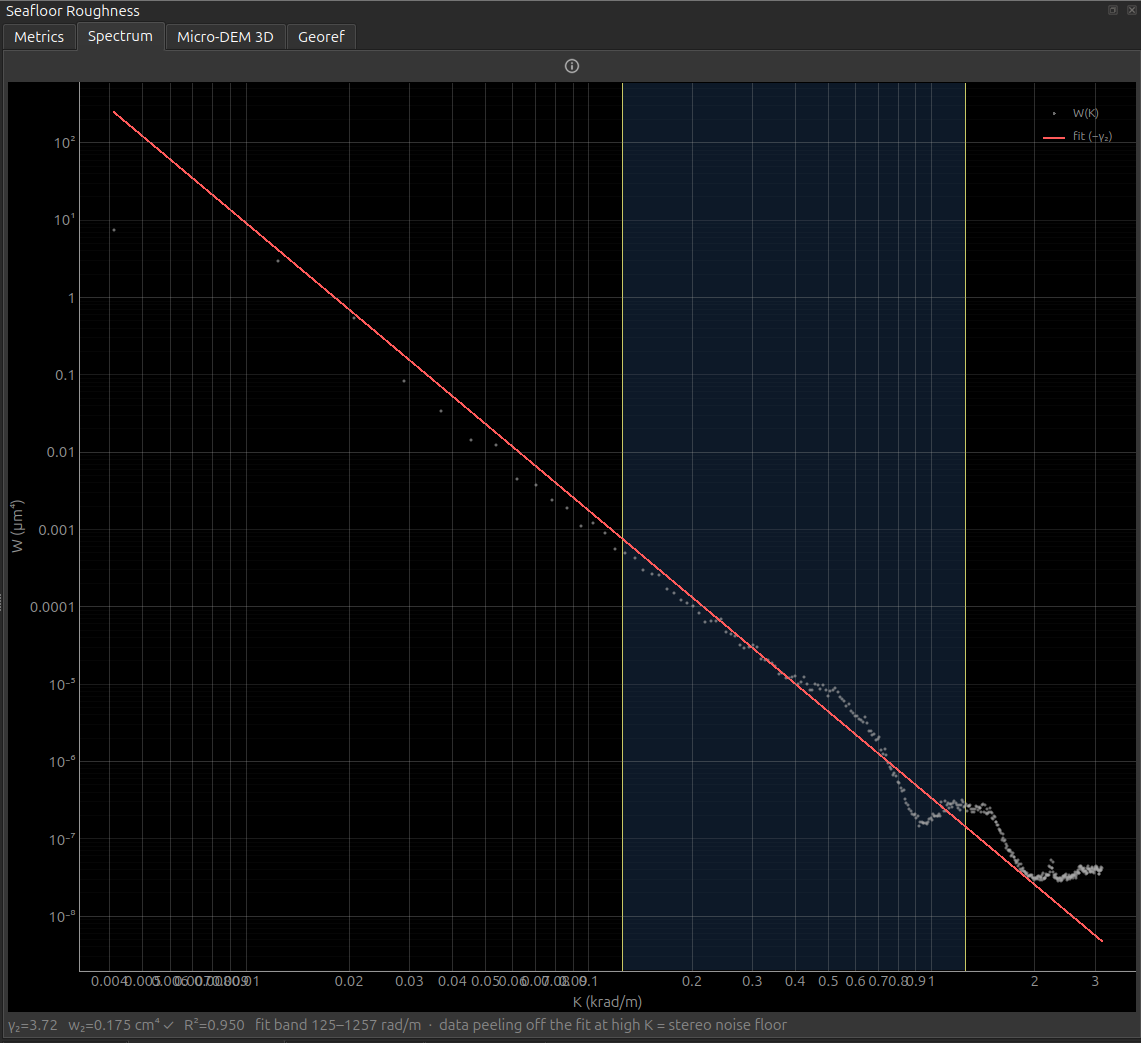Screen dimensions: 1141x1043
Task: Click the '0.2' x-axis tick label
Action: [692, 981]
